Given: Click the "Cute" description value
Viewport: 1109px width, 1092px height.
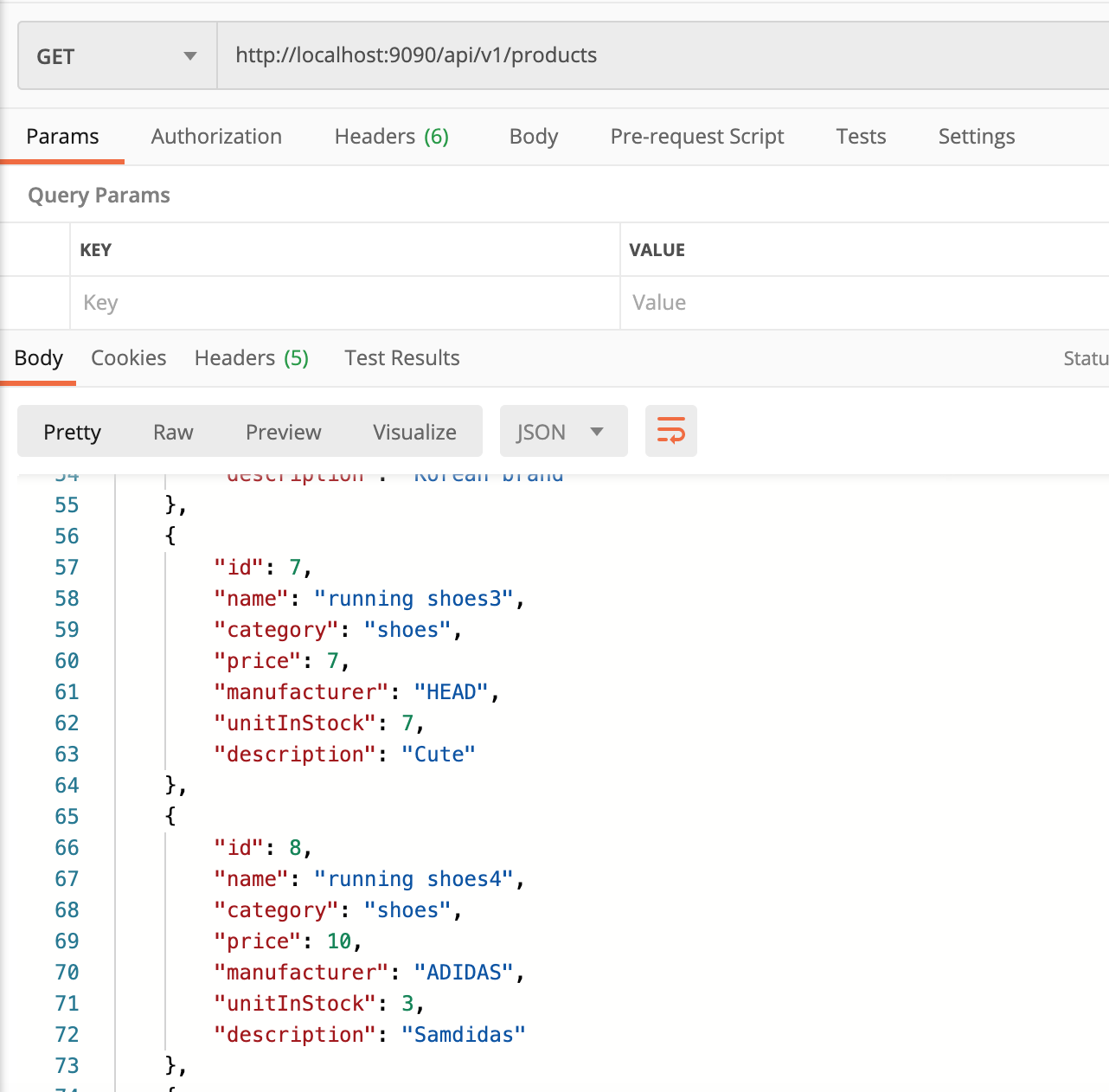Looking at the screenshot, I should (x=439, y=755).
